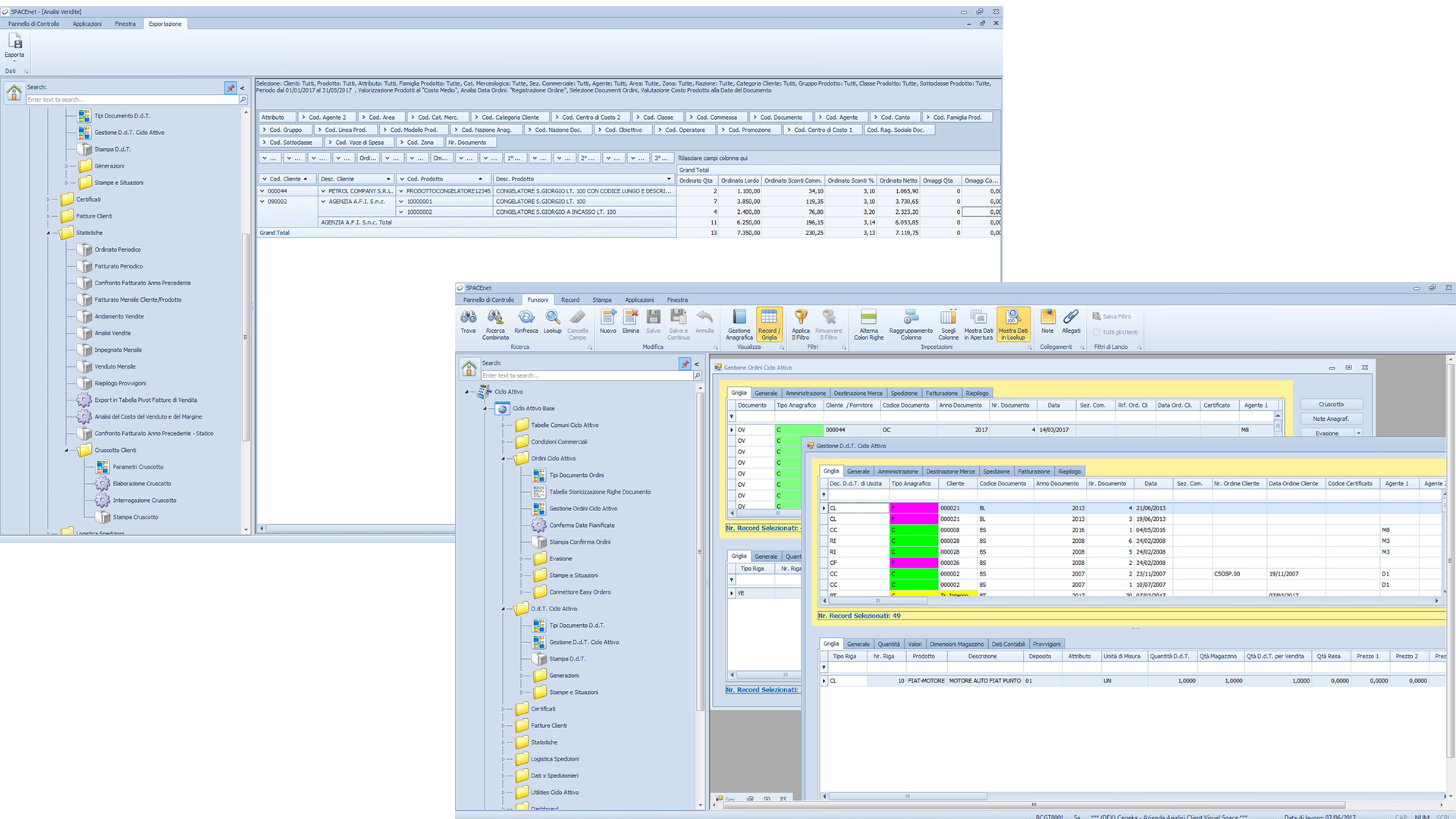The image size is (1456, 819).
Task: Open Funzioni ribbon tab
Action: (x=538, y=300)
